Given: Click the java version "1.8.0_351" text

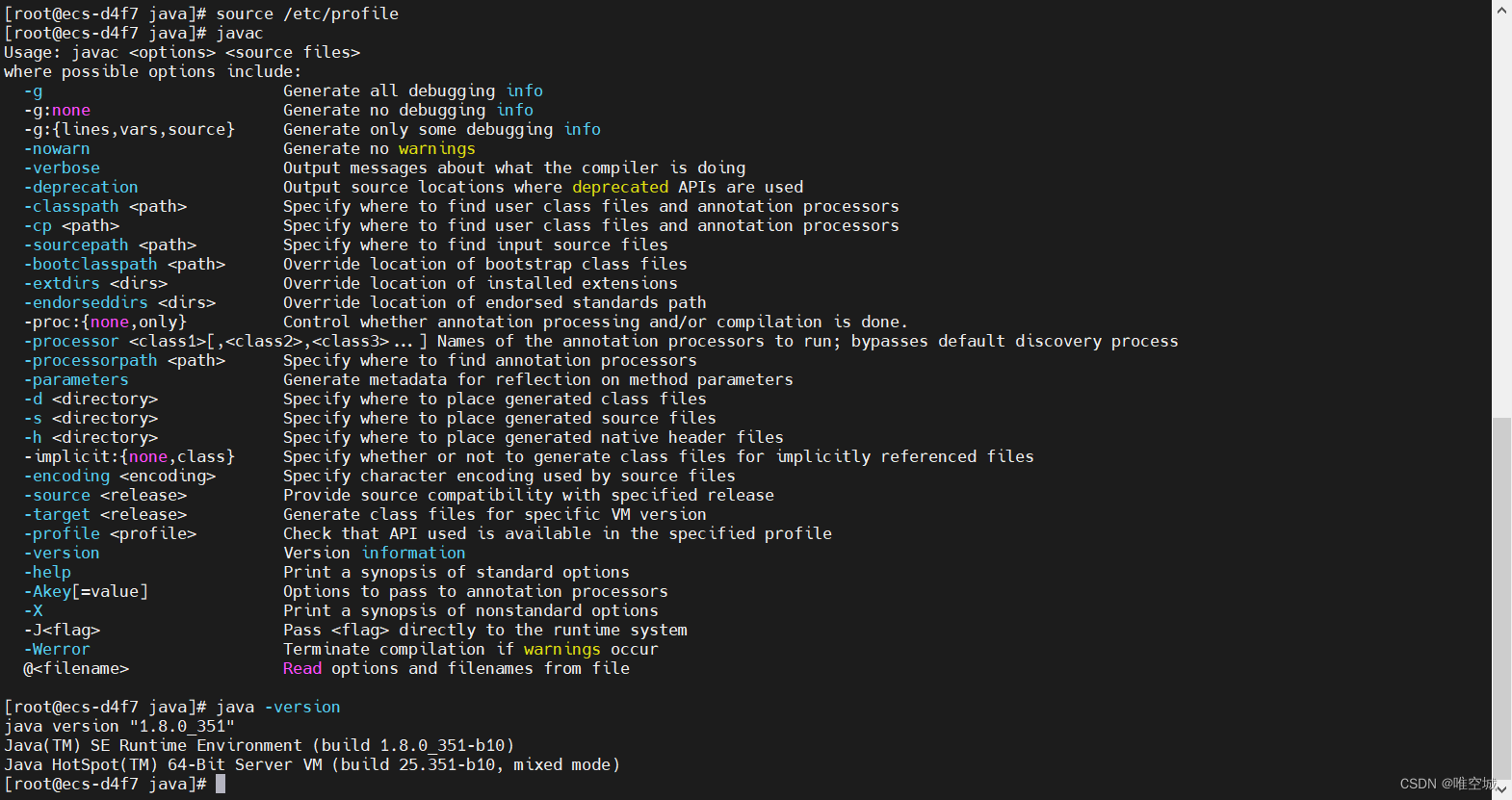Looking at the screenshot, I should (x=119, y=726).
